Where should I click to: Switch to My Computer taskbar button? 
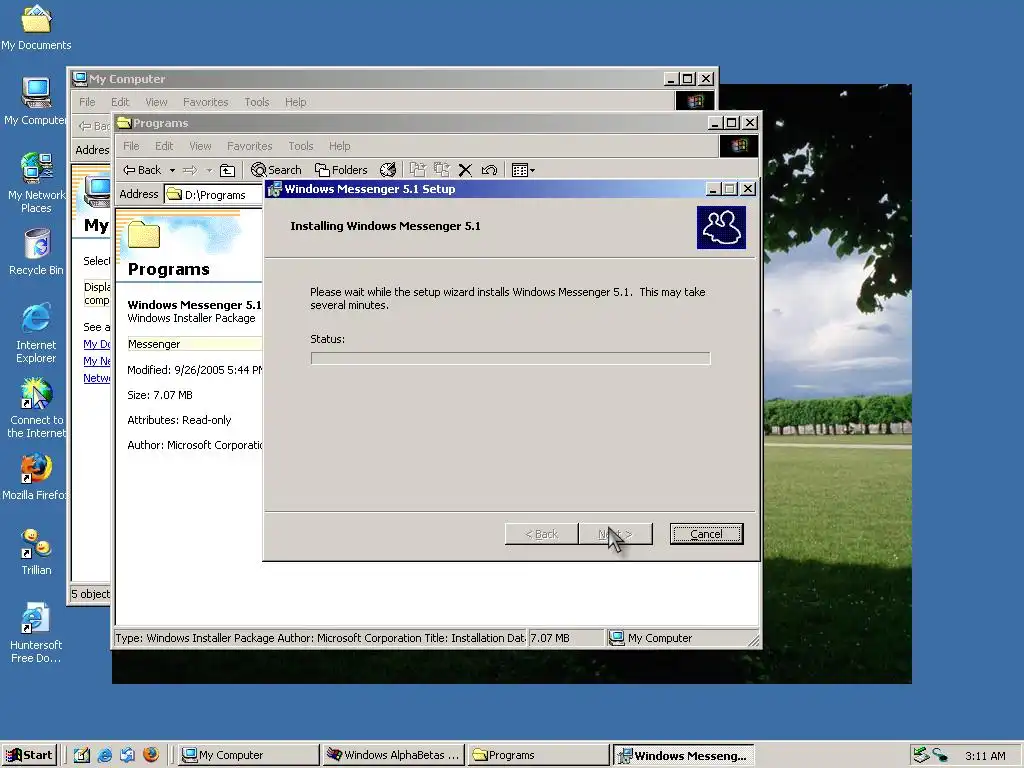248,755
